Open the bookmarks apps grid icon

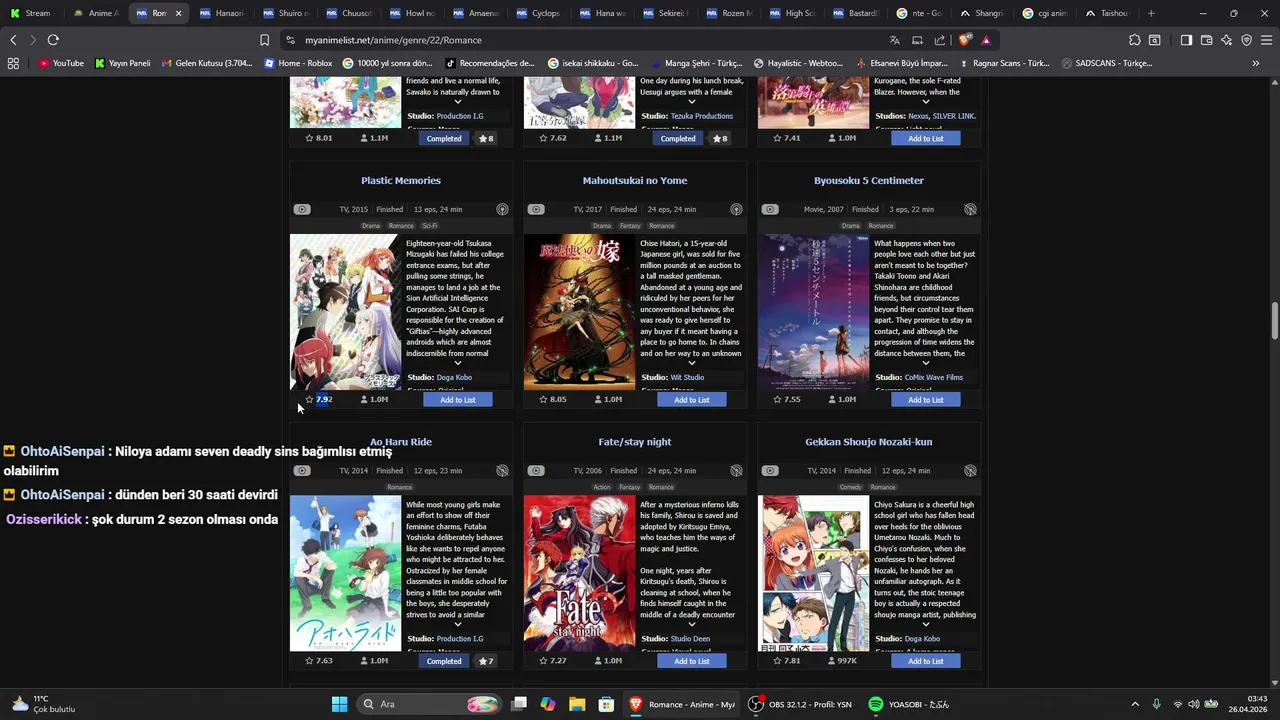(13, 63)
